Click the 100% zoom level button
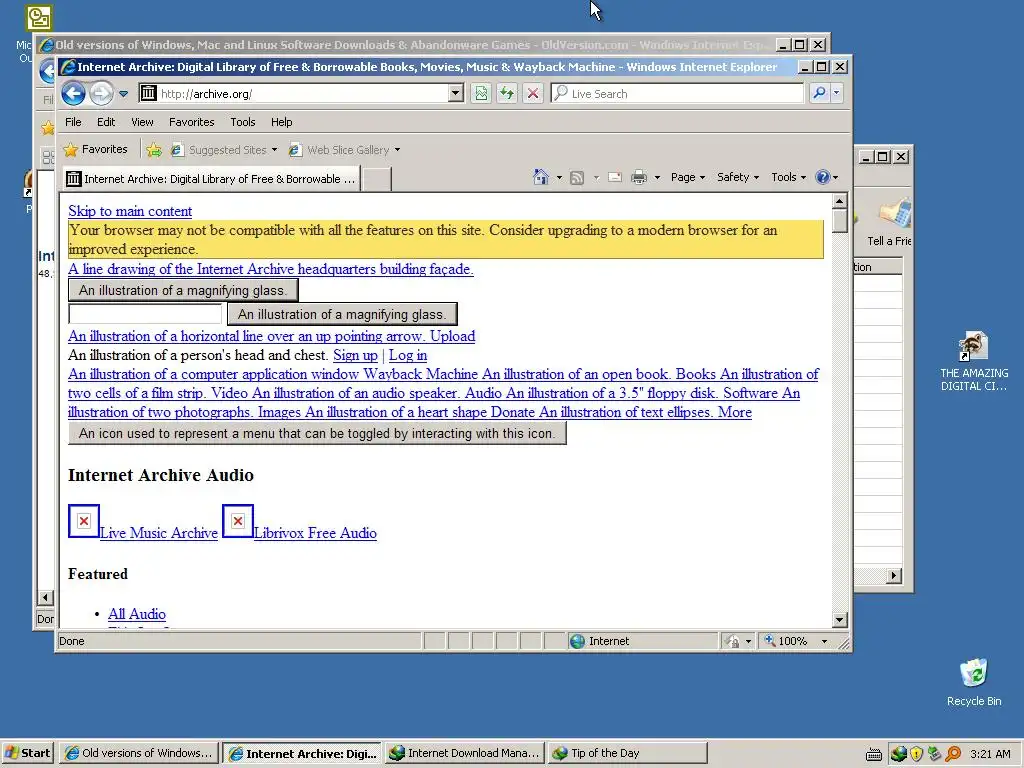The width and height of the screenshot is (1024, 768). 786,641
